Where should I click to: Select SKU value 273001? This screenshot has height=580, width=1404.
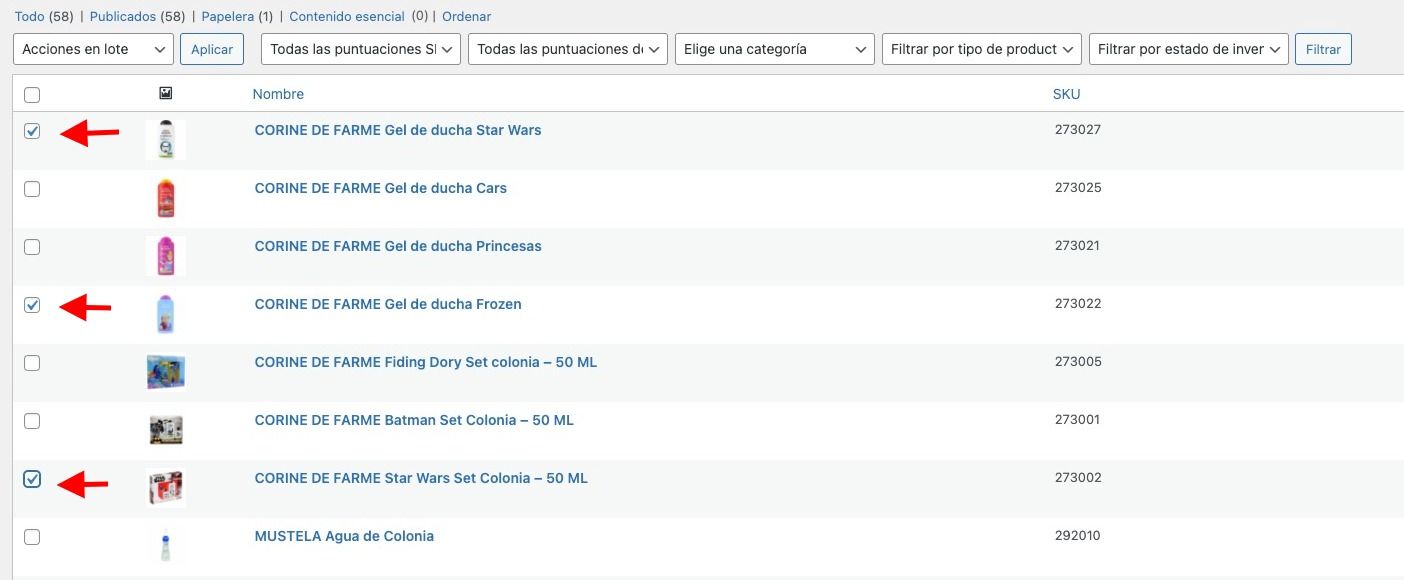pyautogui.click(x=1078, y=420)
